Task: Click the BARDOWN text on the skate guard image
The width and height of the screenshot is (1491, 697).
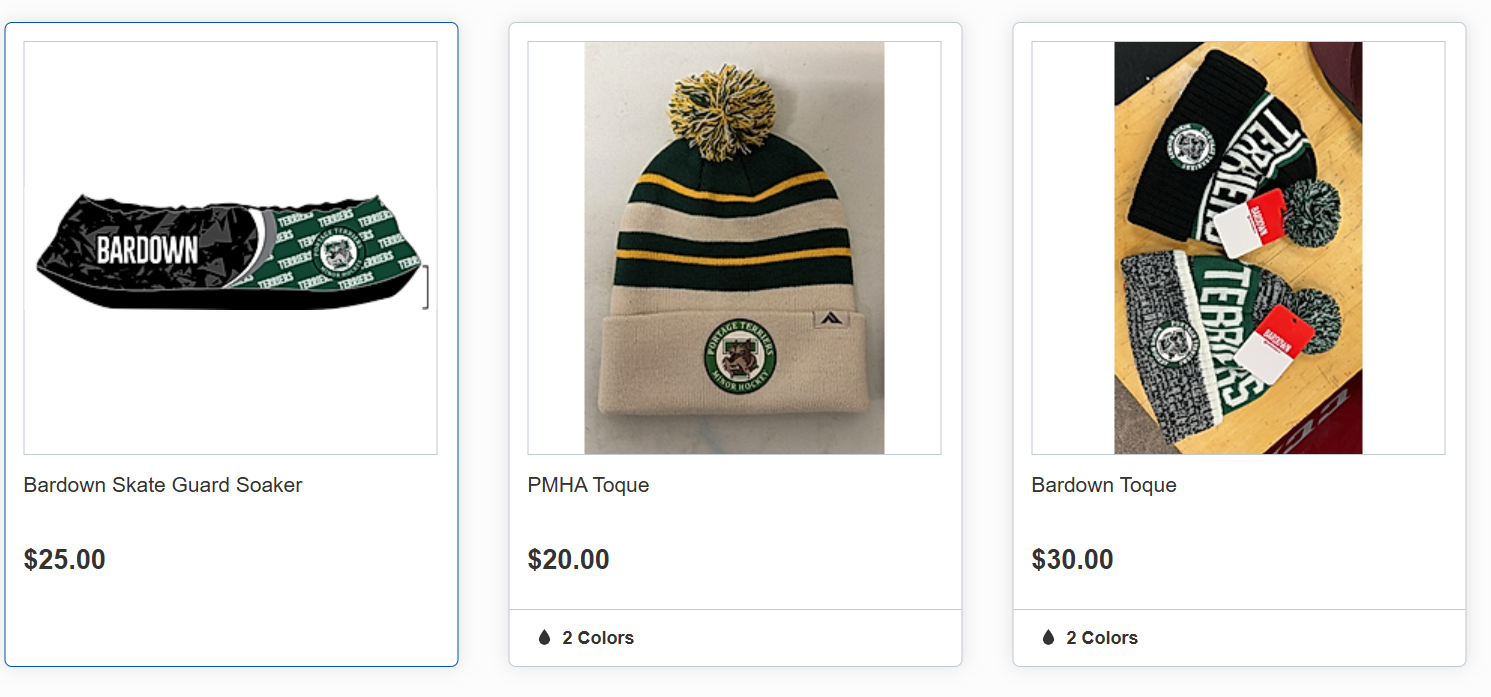Action: click(x=147, y=250)
